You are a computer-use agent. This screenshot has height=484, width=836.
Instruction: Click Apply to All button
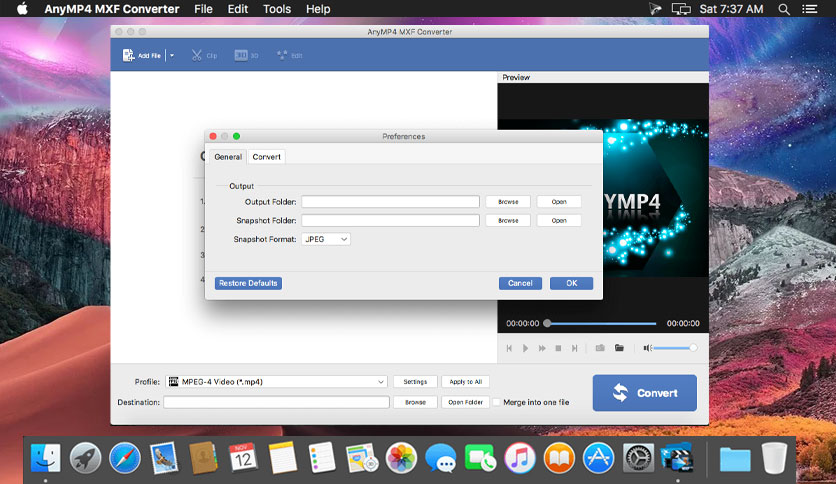465,382
